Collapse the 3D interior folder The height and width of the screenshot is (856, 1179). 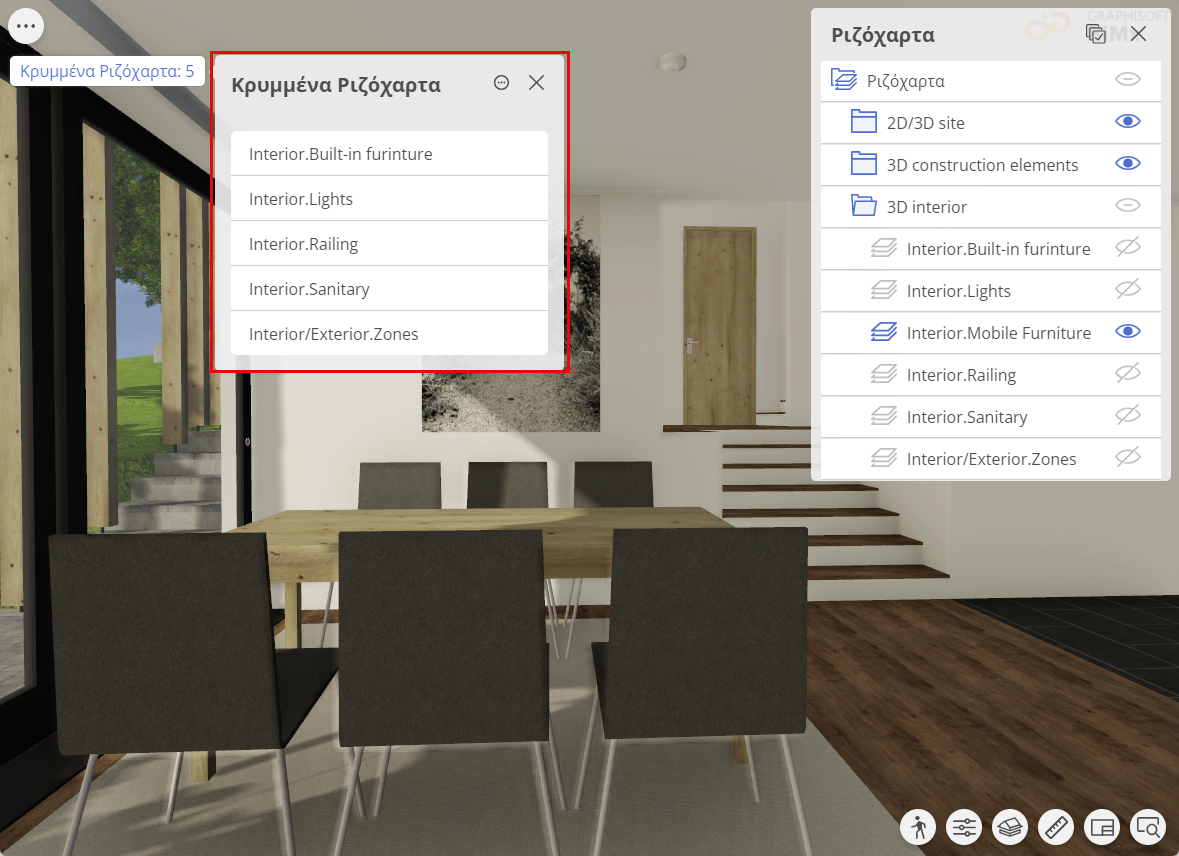(863, 206)
